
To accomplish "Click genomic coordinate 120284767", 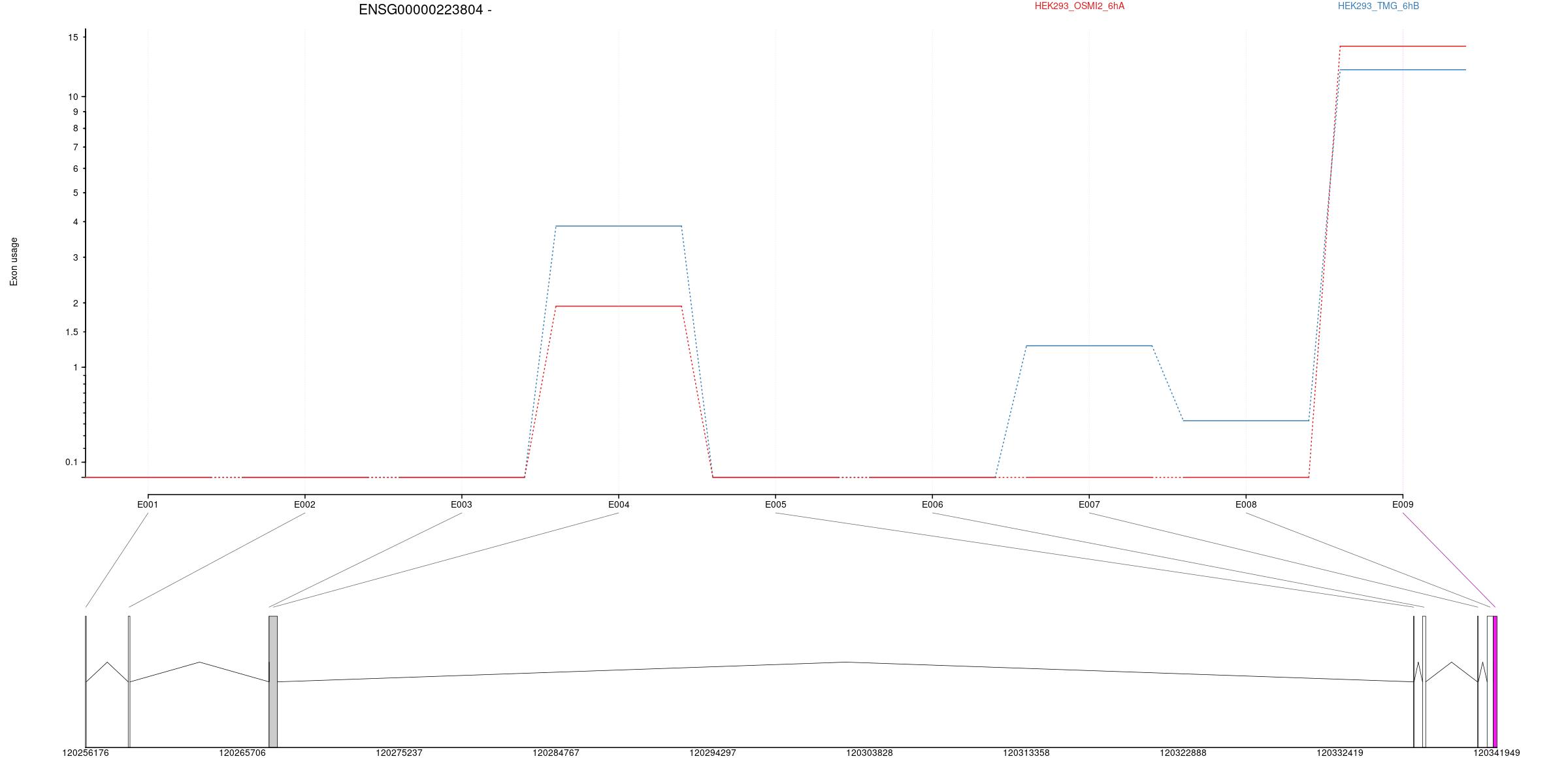I will [x=556, y=753].
